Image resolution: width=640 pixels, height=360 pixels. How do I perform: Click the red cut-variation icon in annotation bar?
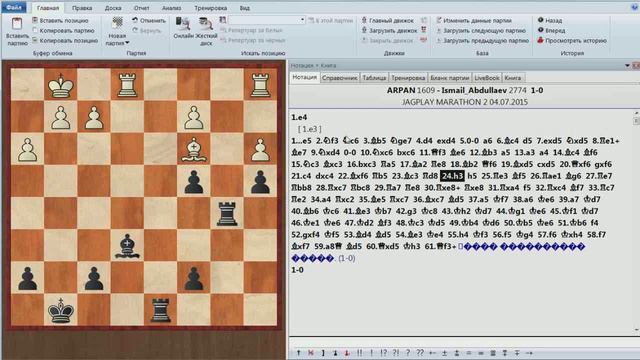click(311, 353)
